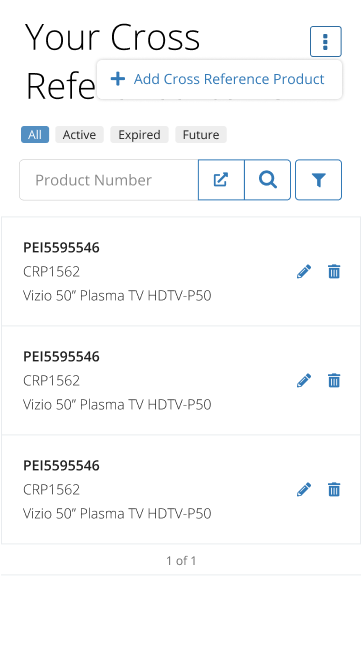Viewport: 361px width, 645px height.
Task: Open the second row's CRP1562 reference
Action: point(51,381)
